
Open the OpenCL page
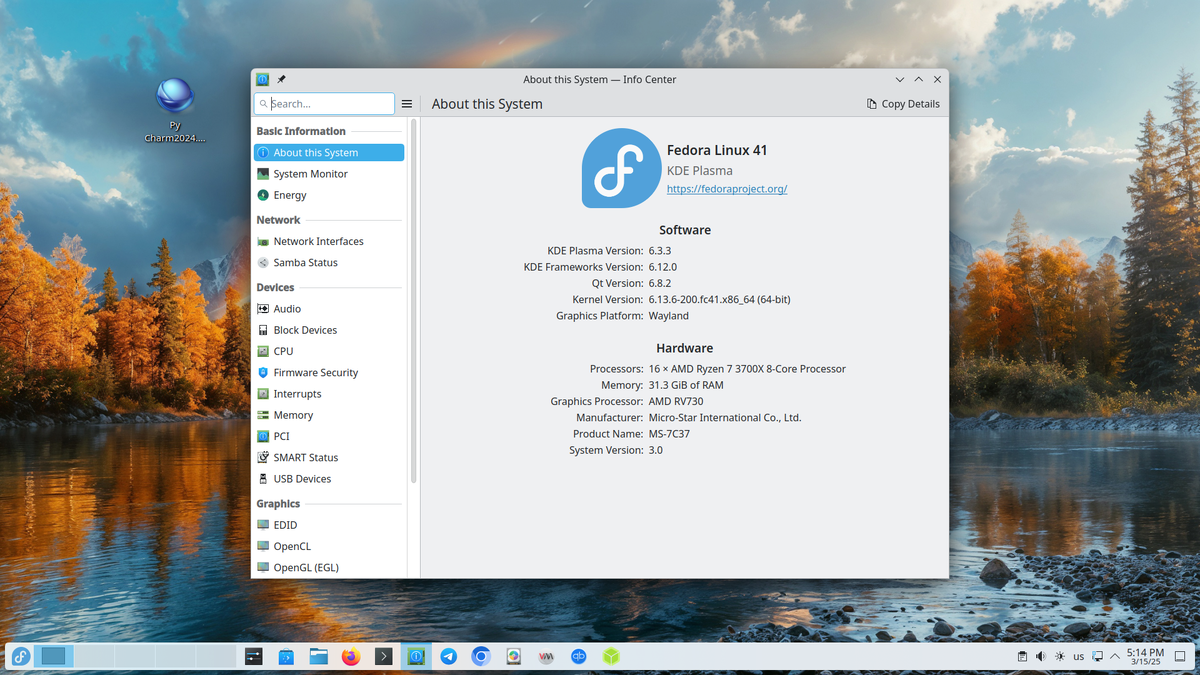(329, 546)
